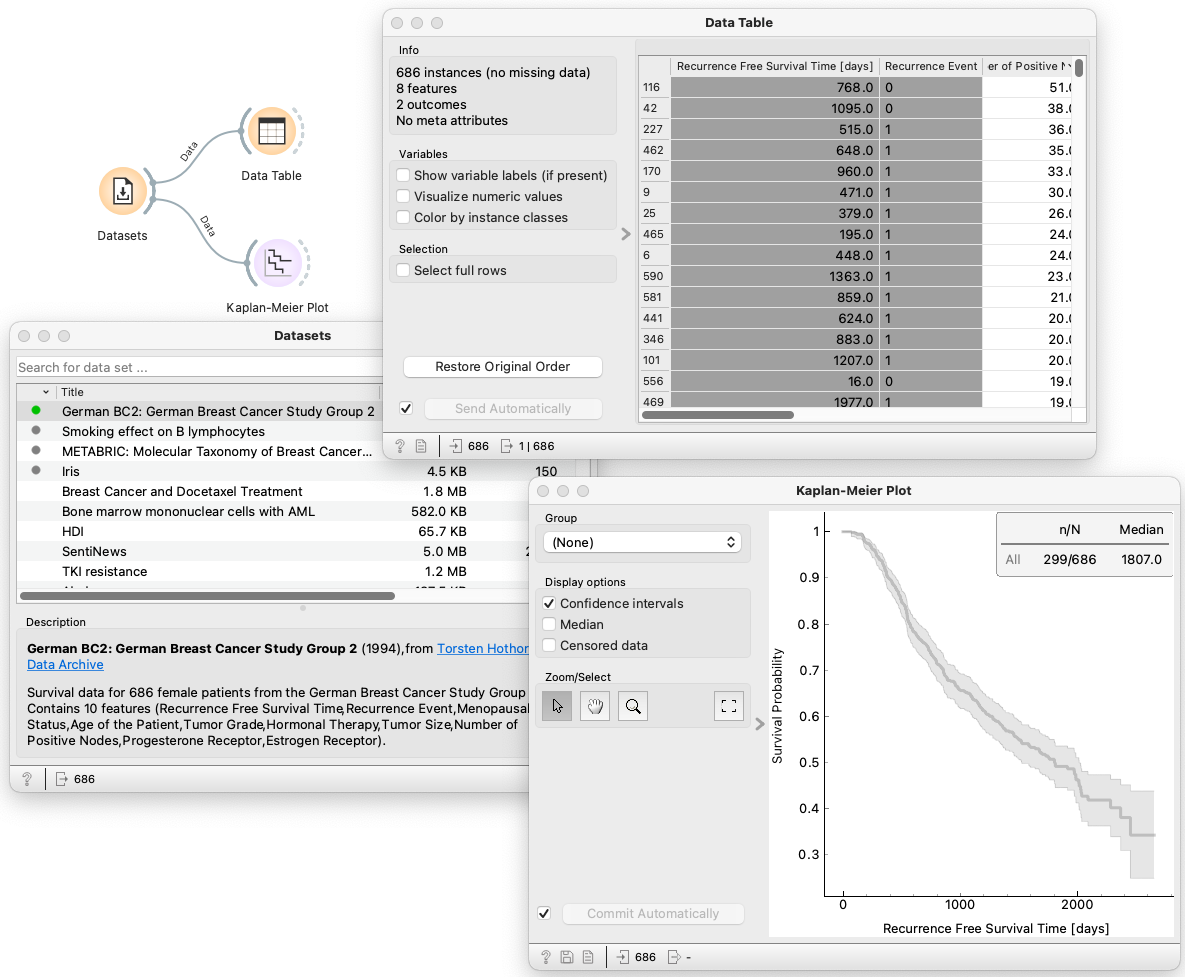Sort by Recurrence Event column header
The height and width of the screenshot is (977, 1185).
tap(930, 67)
